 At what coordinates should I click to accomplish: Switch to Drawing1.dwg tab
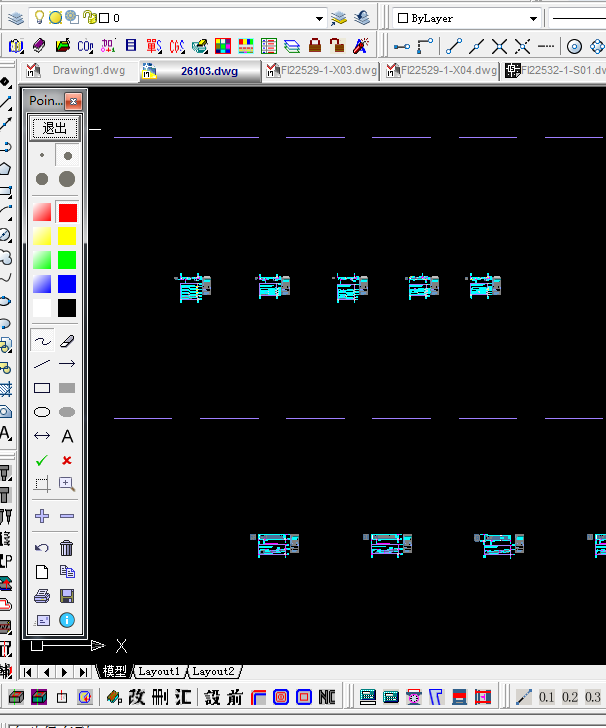pos(80,71)
